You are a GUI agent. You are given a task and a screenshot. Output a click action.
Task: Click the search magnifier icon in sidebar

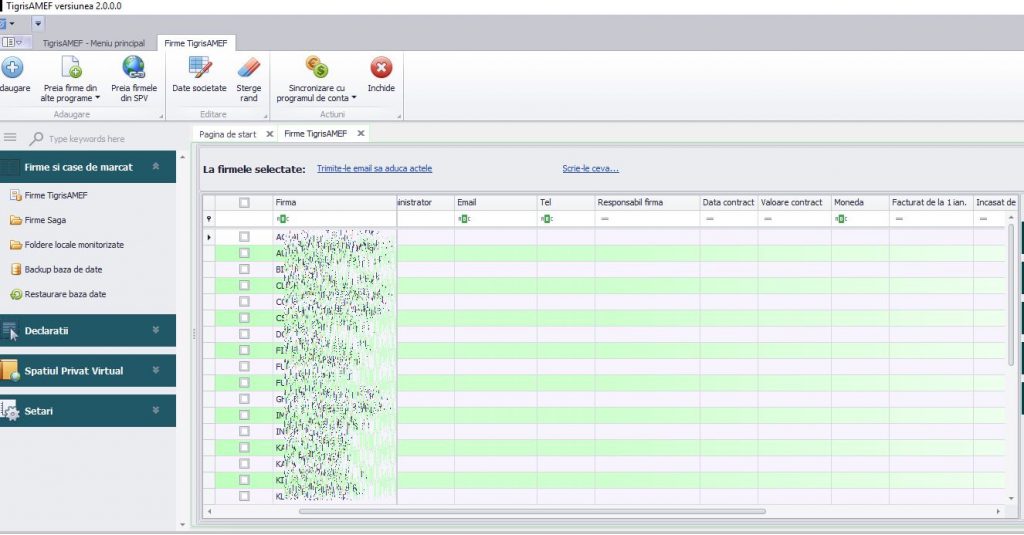[x=36, y=138]
